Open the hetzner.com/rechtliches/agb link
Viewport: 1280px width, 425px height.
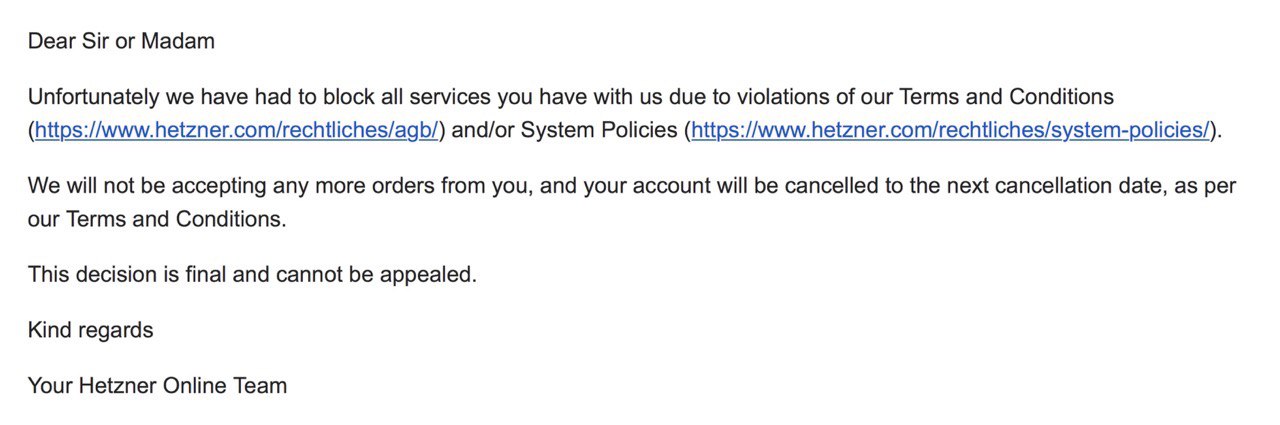237,130
